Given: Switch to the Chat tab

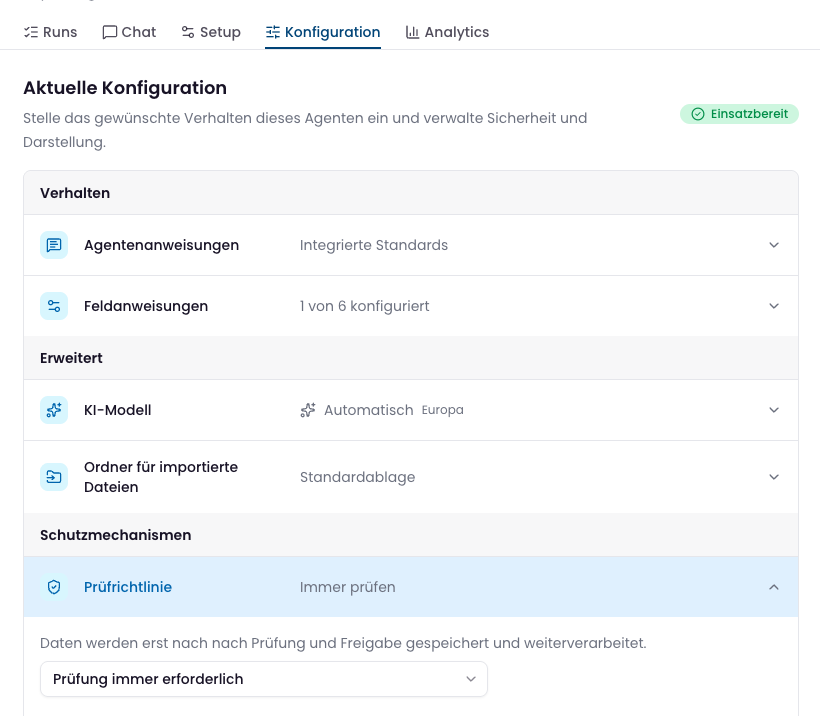Looking at the screenshot, I should (x=129, y=32).
